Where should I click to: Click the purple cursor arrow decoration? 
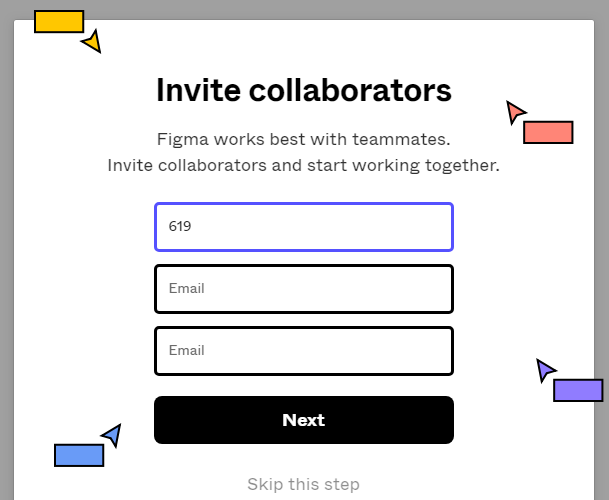pos(544,370)
